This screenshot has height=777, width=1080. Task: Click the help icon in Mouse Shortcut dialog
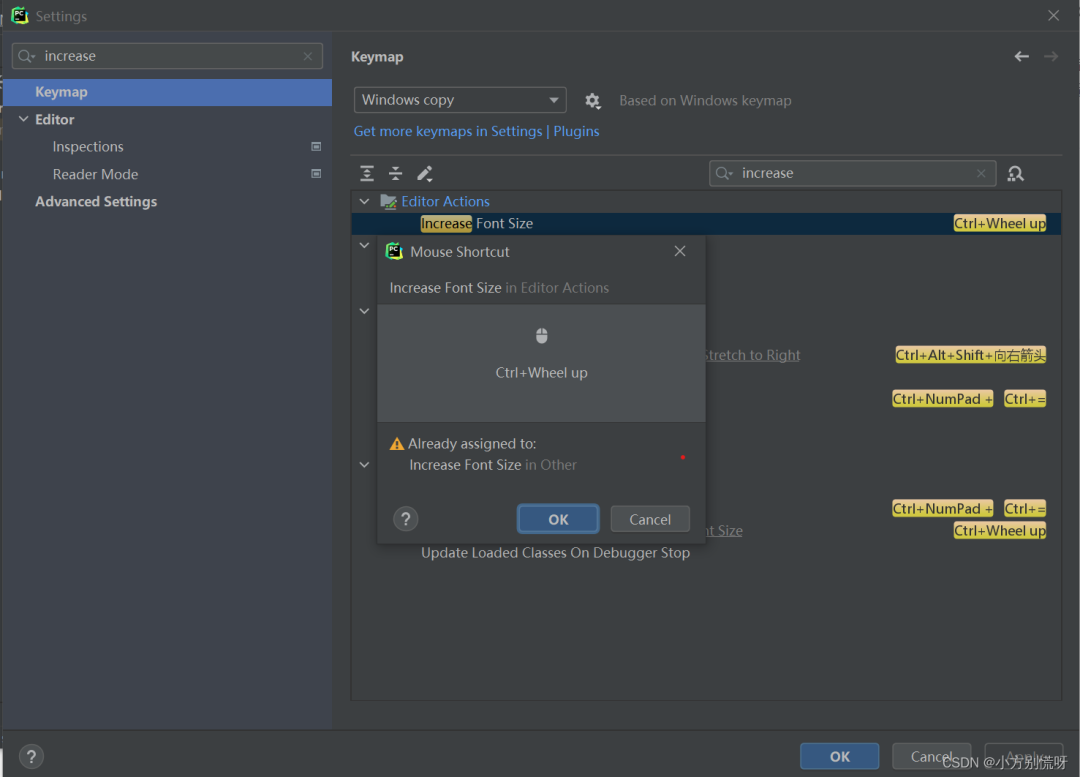pos(405,519)
